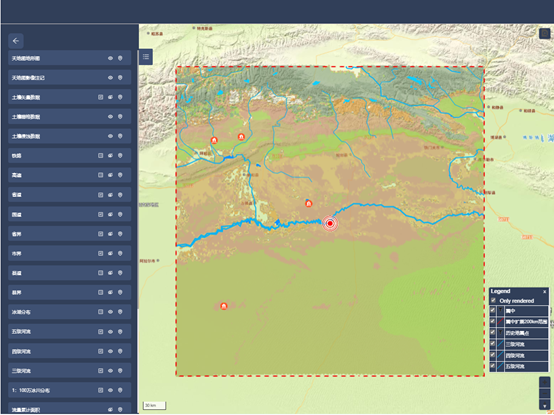Click the 30 km scale bar

154,405
